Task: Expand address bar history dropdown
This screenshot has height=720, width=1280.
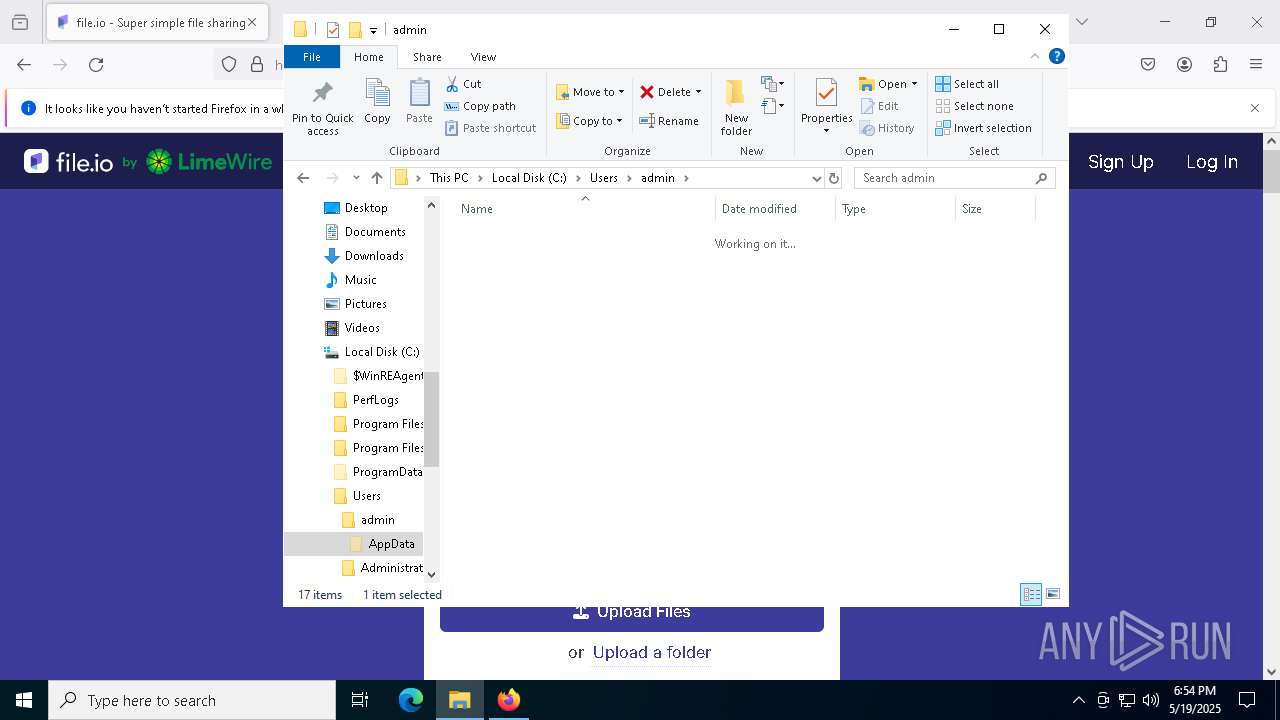Action: point(817,178)
